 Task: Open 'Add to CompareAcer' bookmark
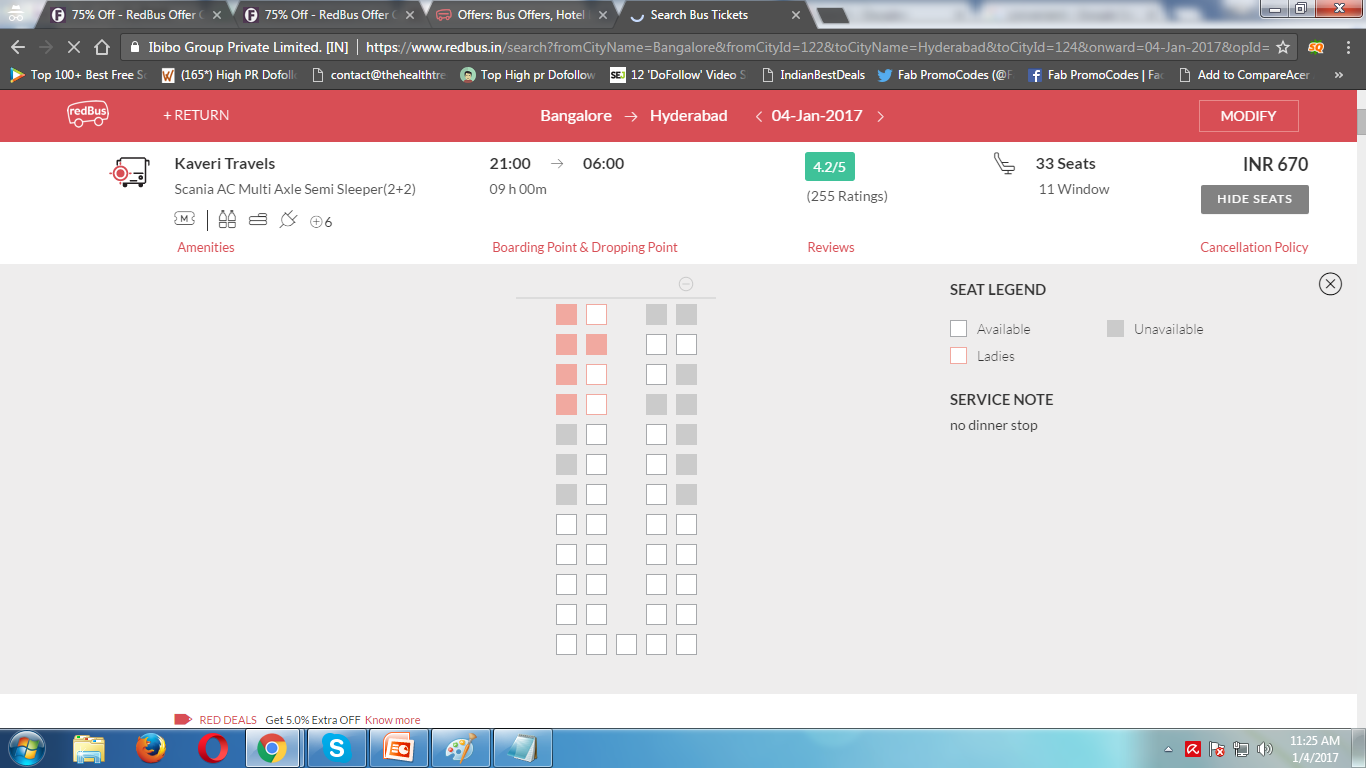pyautogui.click(x=1244, y=75)
